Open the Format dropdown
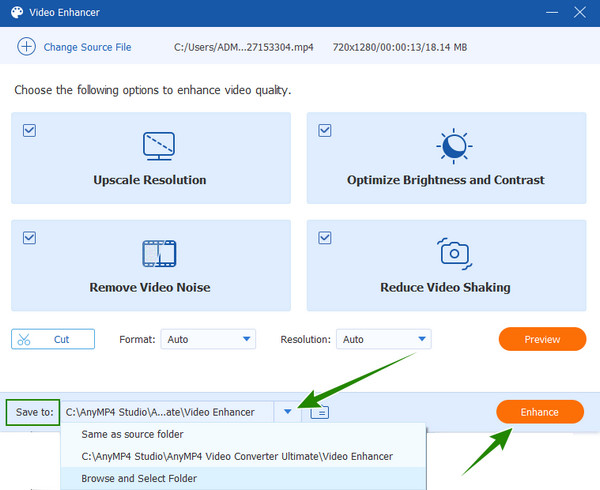Image resolution: width=600 pixels, height=490 pixels. (208, 339)
